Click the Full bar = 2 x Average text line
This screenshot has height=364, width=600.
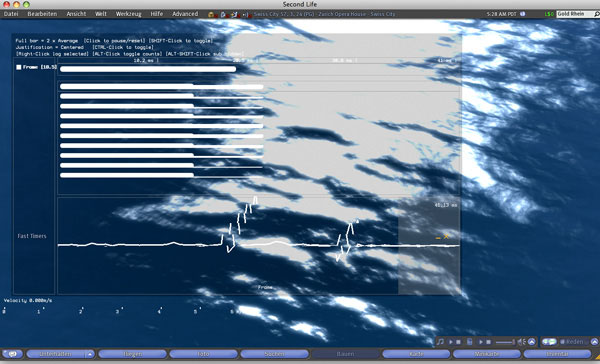point(47,41)
